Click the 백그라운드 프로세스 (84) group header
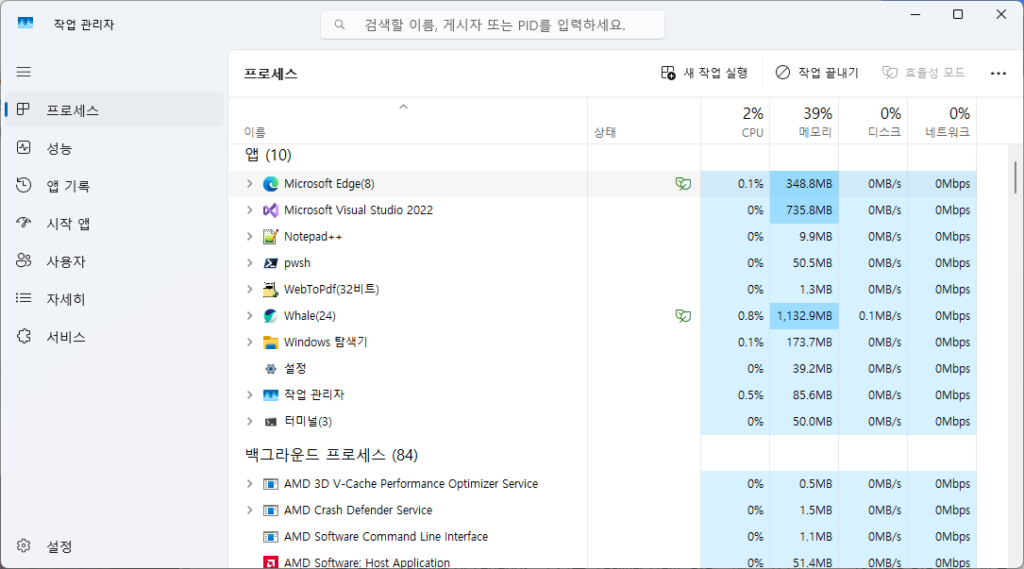This screenshot has height=569, width=1024. point(331,455)
